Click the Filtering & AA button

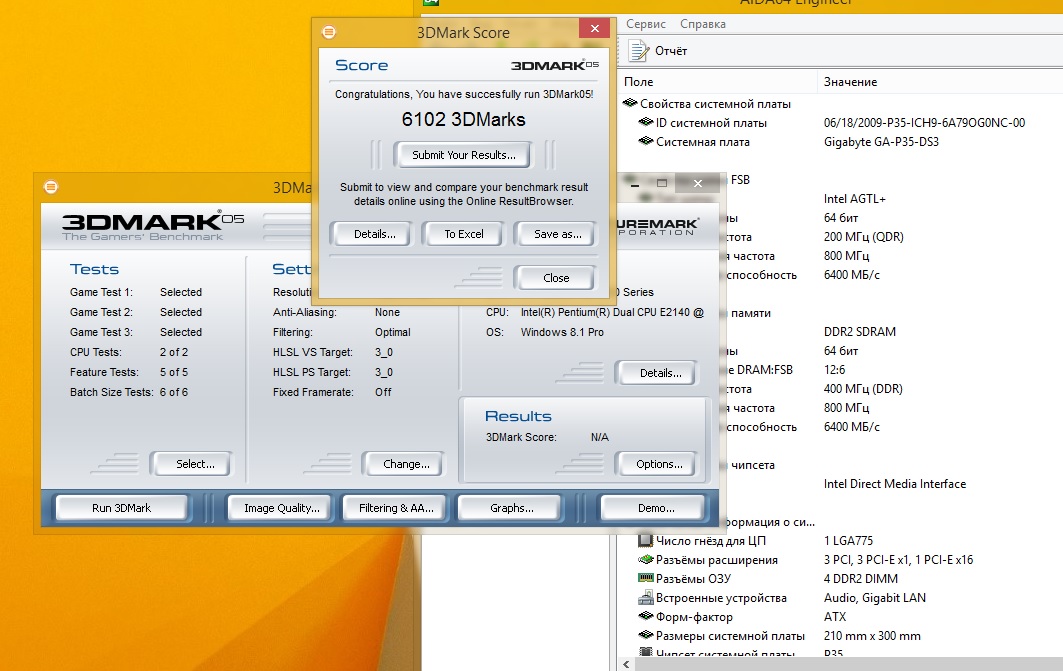click(396, 508)
